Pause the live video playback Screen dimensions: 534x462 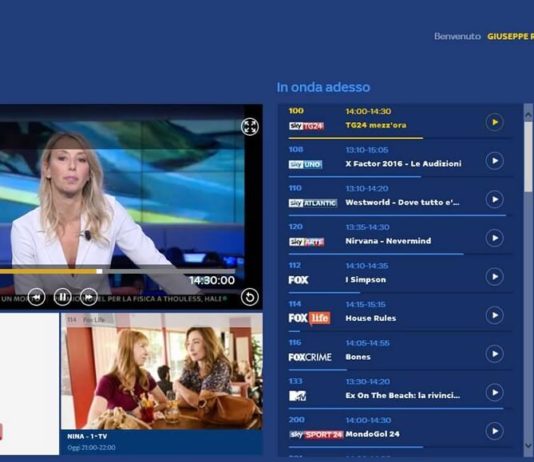click(x=62, y=297)
